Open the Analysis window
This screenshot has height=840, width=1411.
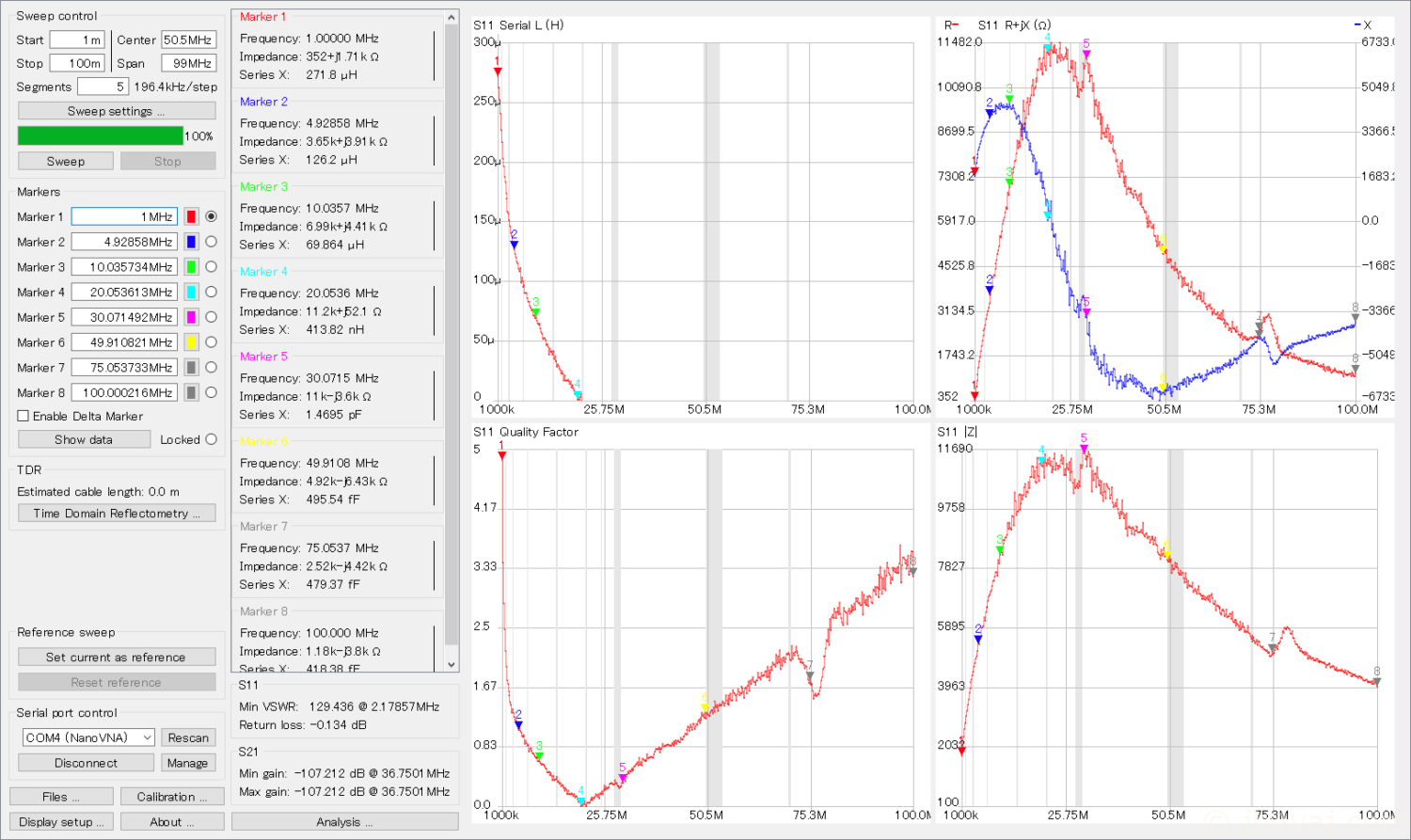(344, 822)
